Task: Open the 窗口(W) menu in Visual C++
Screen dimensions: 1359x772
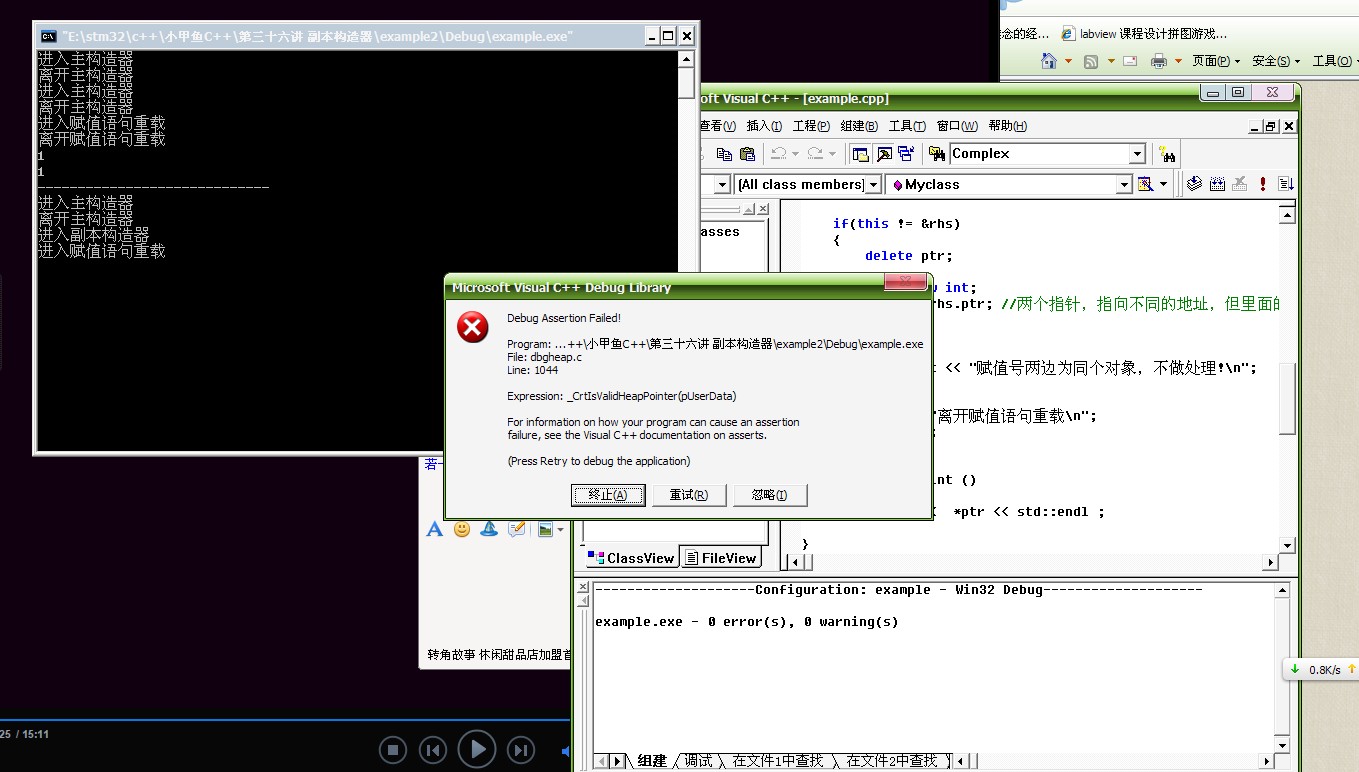Action: click(957, 126)
